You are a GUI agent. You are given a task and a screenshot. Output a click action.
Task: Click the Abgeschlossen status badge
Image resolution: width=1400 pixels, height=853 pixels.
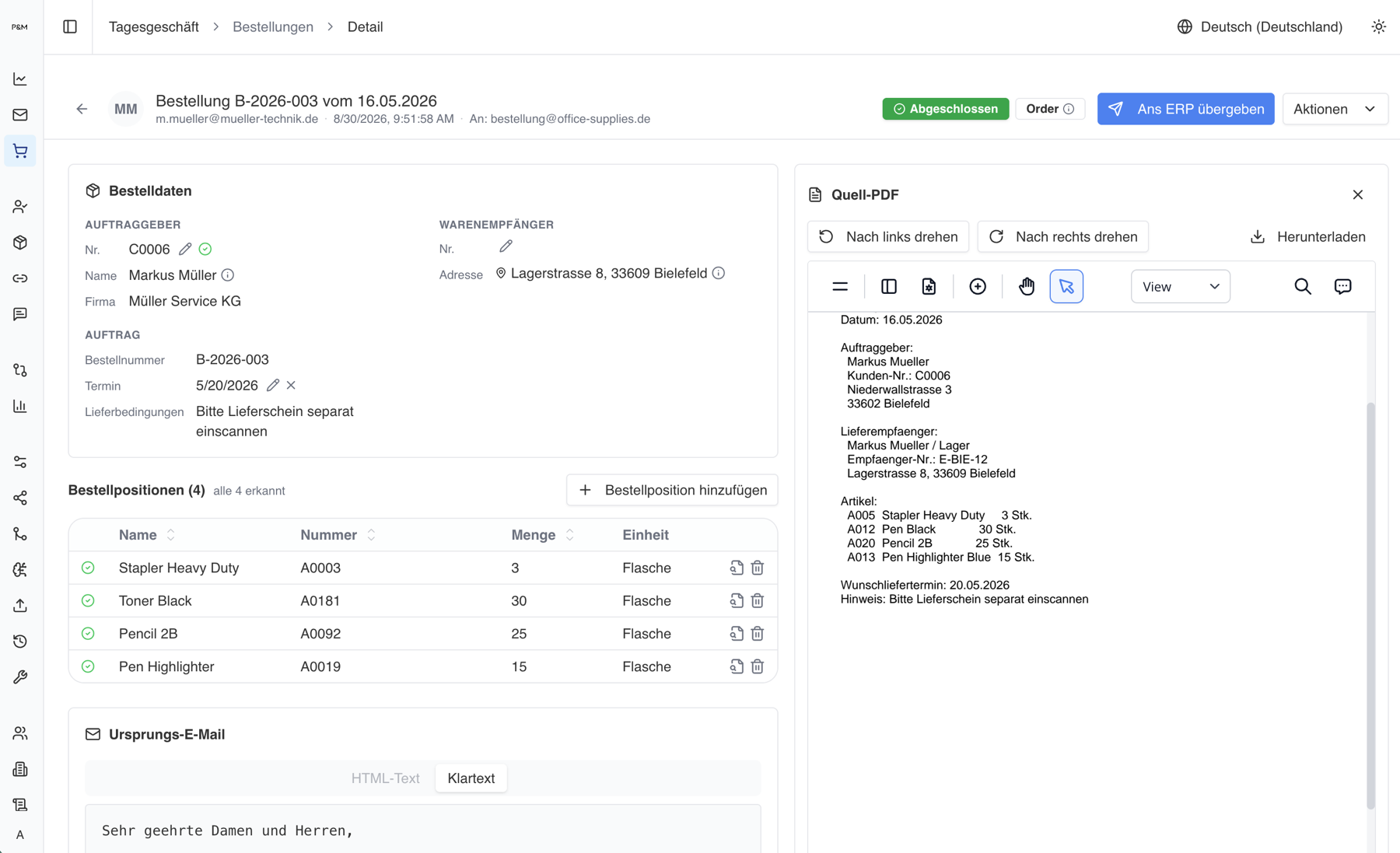click(945, 109)
